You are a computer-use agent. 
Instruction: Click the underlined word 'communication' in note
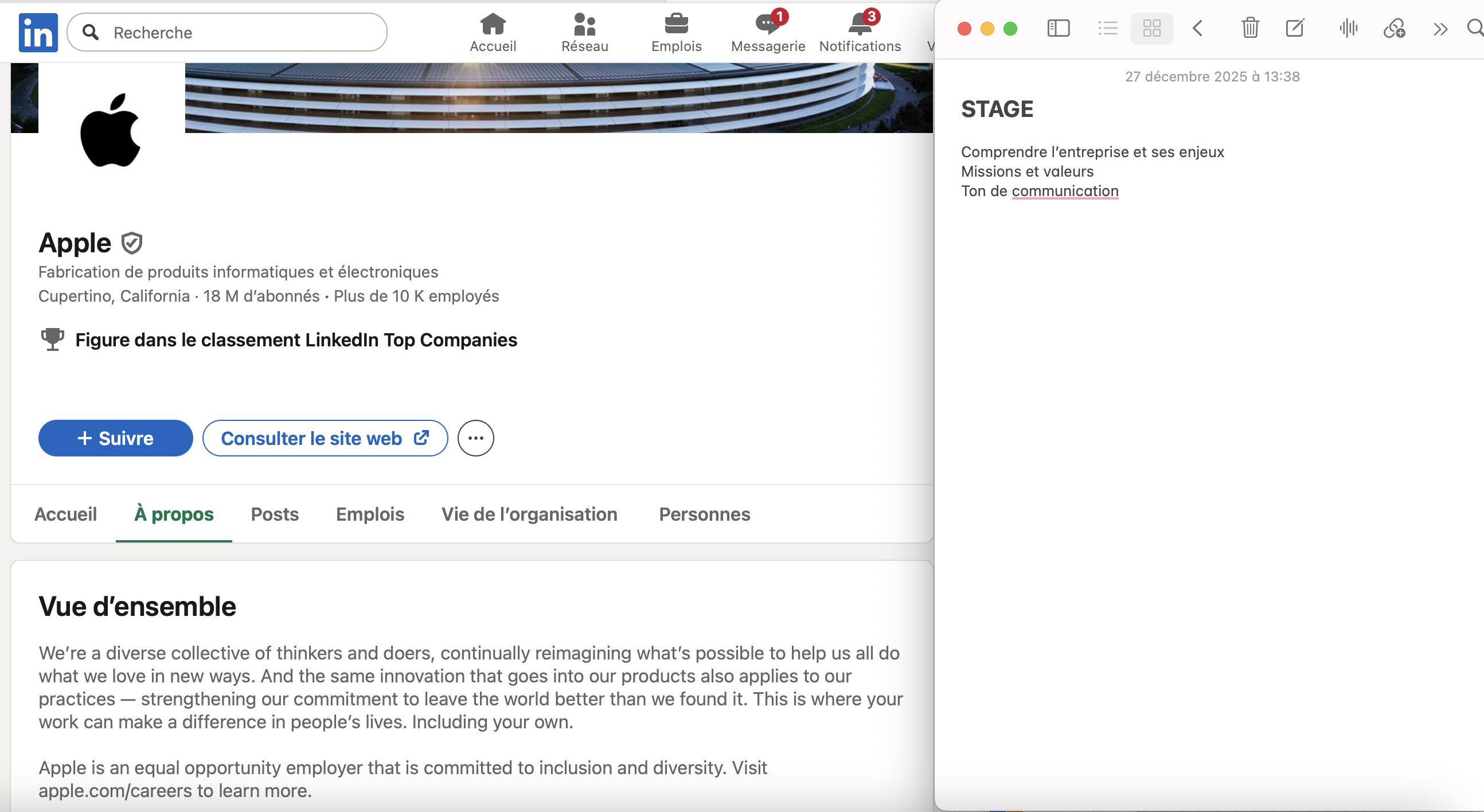pyautogui.click(x=1065, y=192)
